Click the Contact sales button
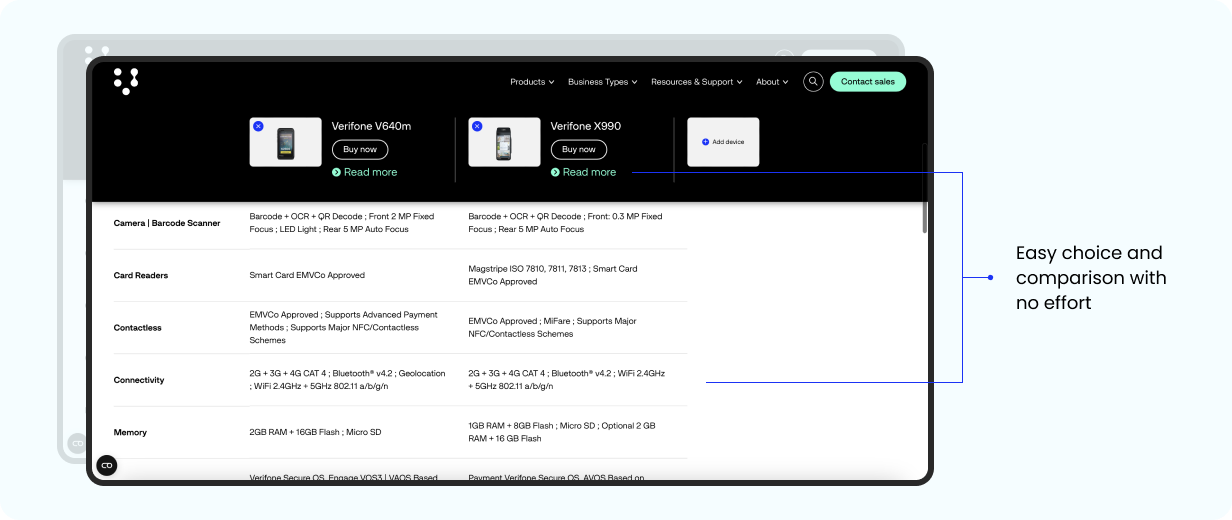This screenshot has height=520, width=1232. click(x=868, y=82)
